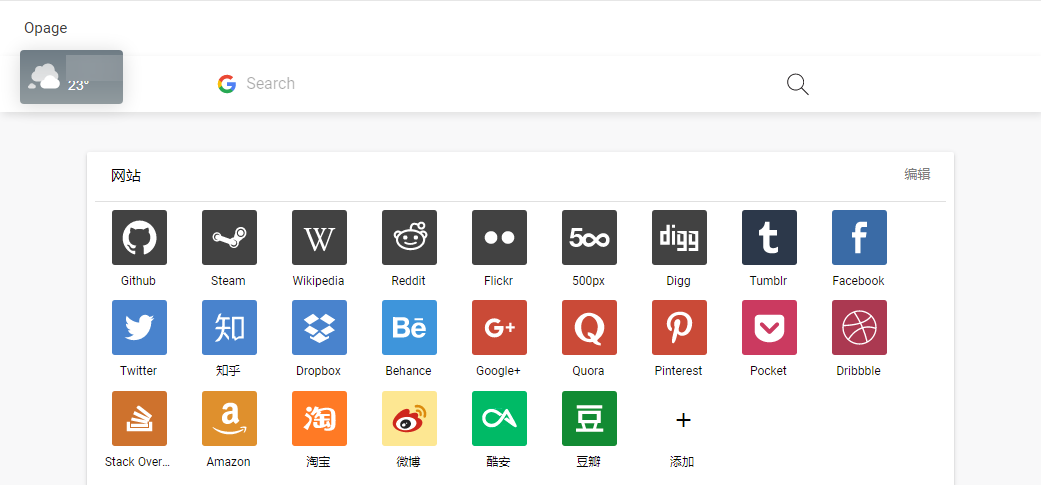Open the 豆瓣 shortcut icon

589,419
